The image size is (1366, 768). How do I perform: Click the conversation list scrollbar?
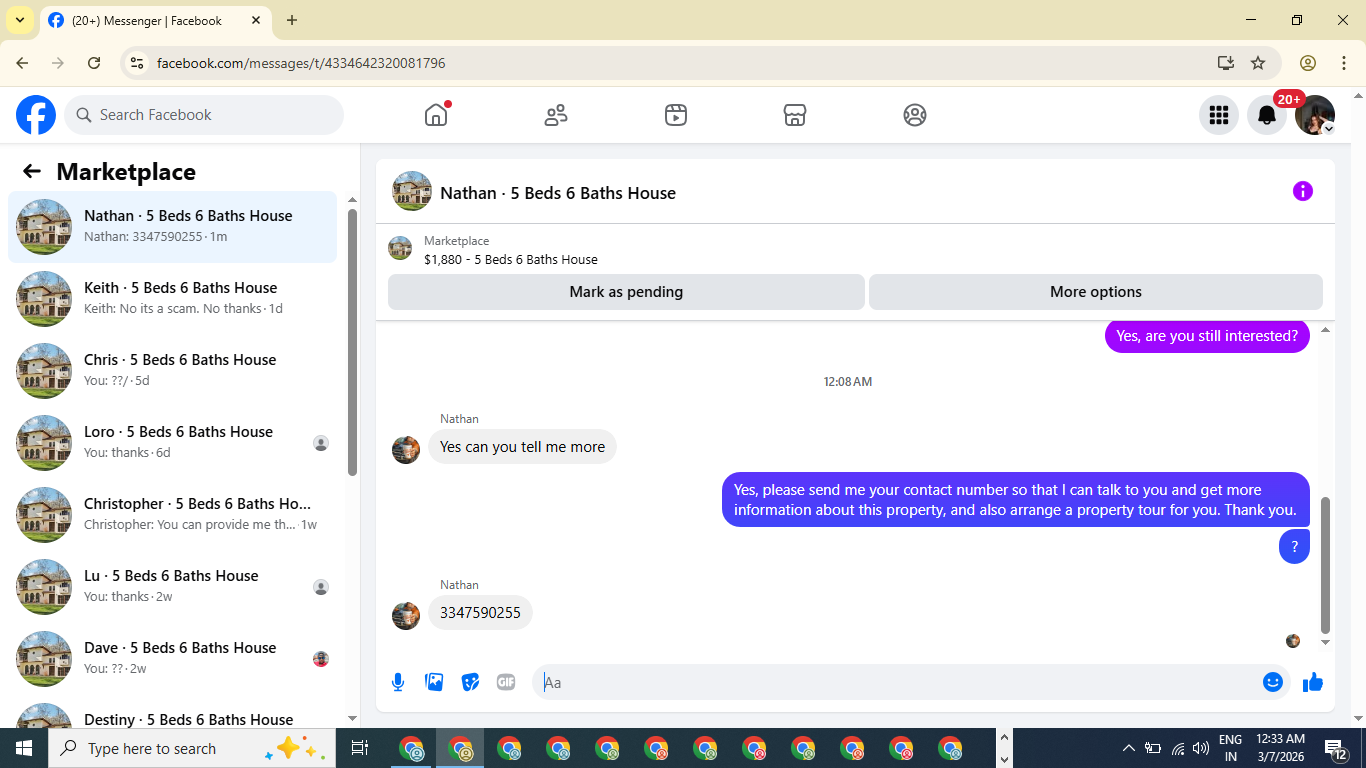pos(352,340)
